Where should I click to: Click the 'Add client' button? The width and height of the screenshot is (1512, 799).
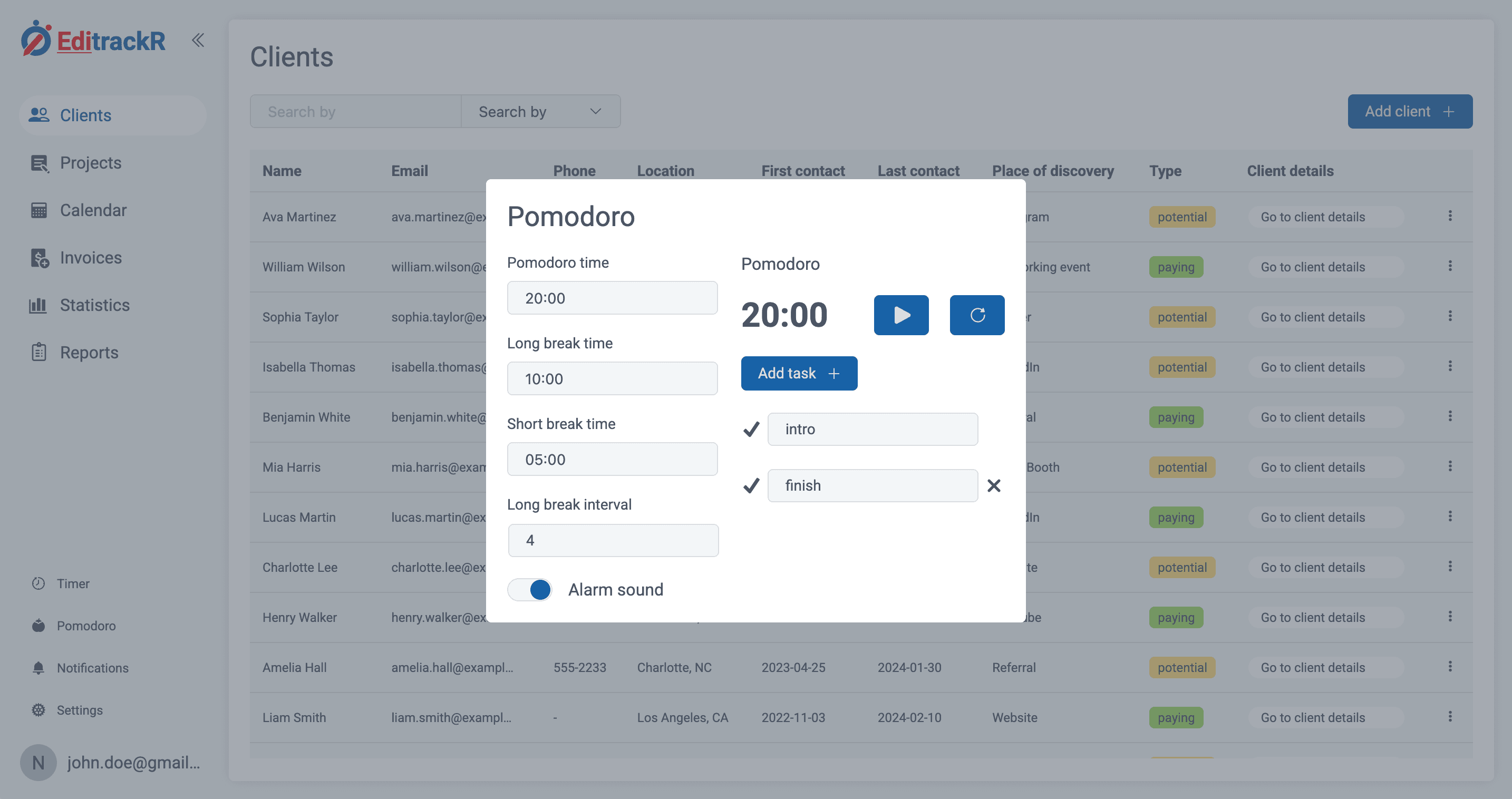point(1409,111)
